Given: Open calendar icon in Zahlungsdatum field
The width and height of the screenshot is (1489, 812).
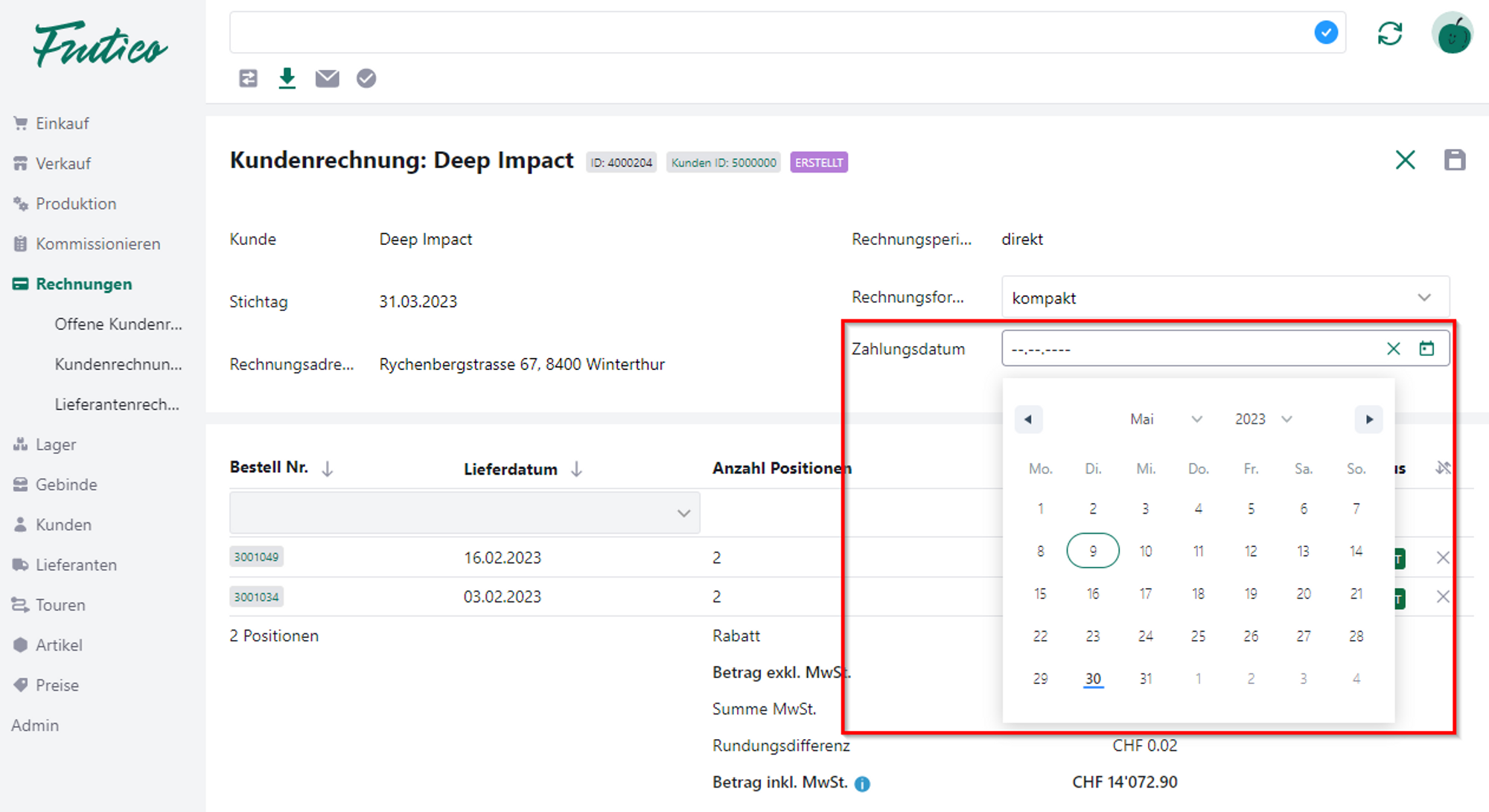Looking at the screenshot, I should pos(1426,348).
